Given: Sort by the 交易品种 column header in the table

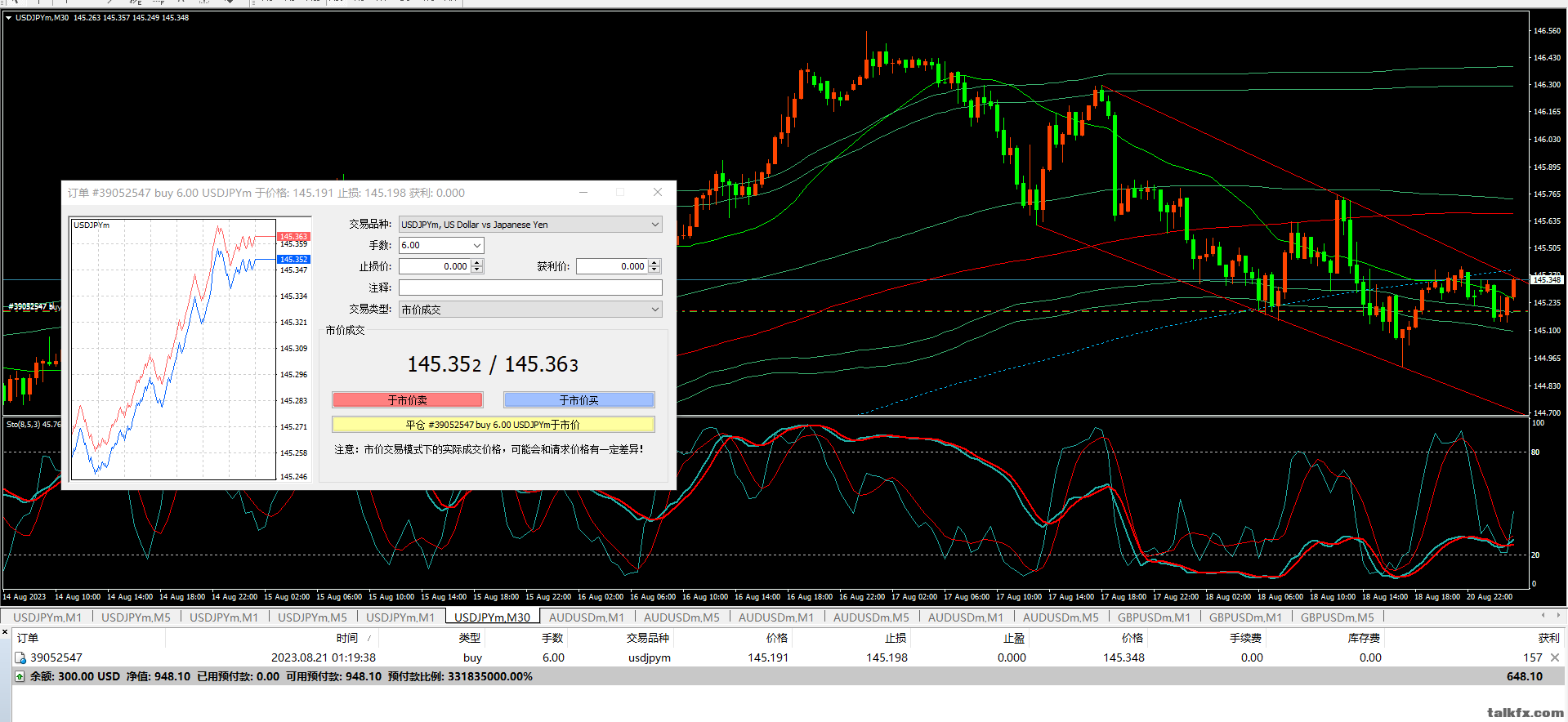Looking at the screenshot, I should [x=648, y=638].
